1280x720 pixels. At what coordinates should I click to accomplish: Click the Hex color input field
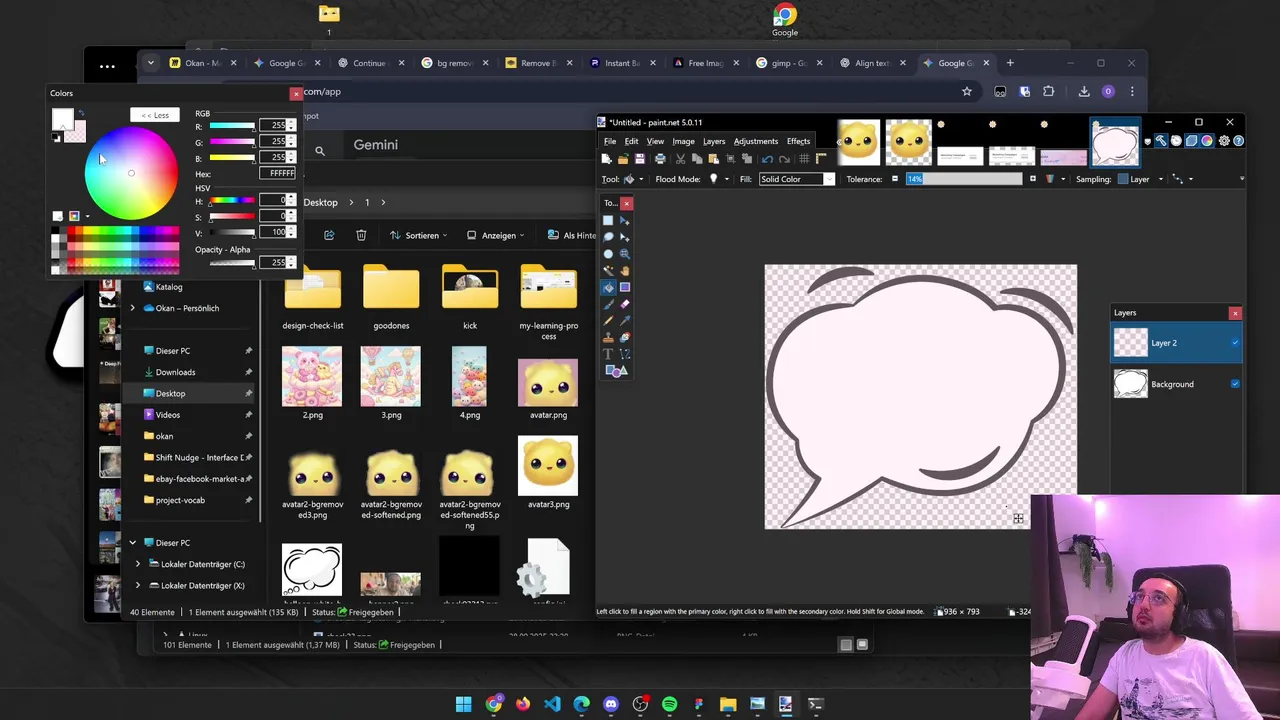click(277, 174)
